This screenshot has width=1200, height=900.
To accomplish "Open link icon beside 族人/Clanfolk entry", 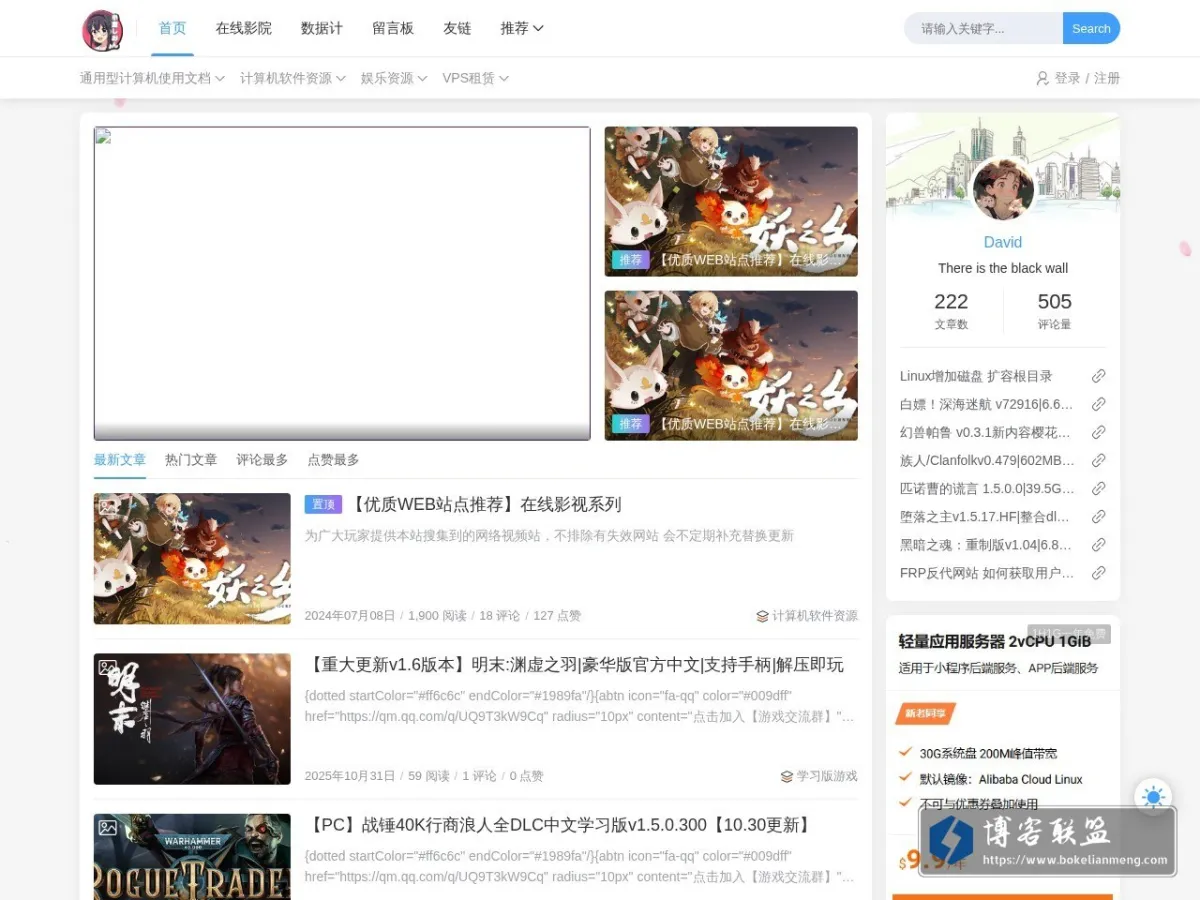I will pos(1098,460).
